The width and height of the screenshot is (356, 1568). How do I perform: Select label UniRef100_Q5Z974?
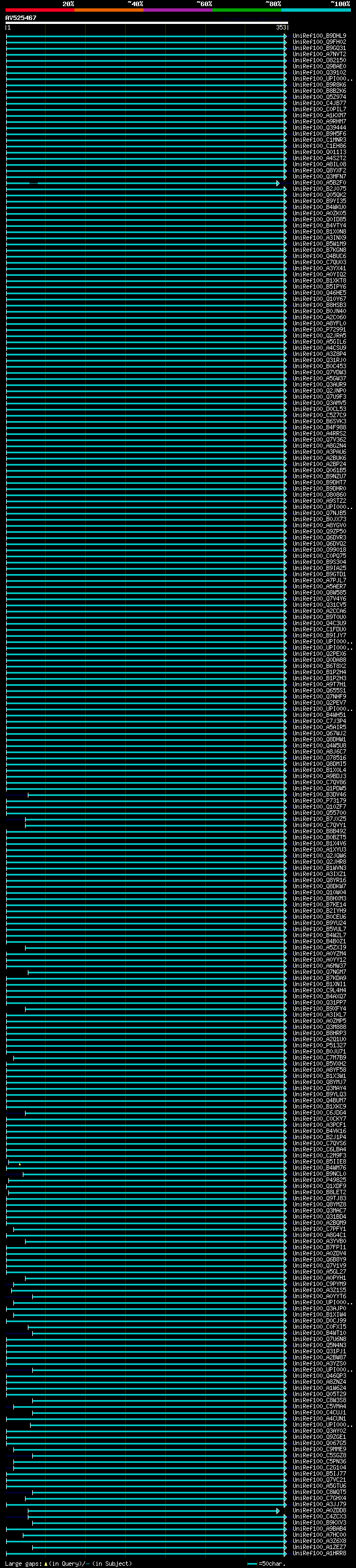(319, 97)
